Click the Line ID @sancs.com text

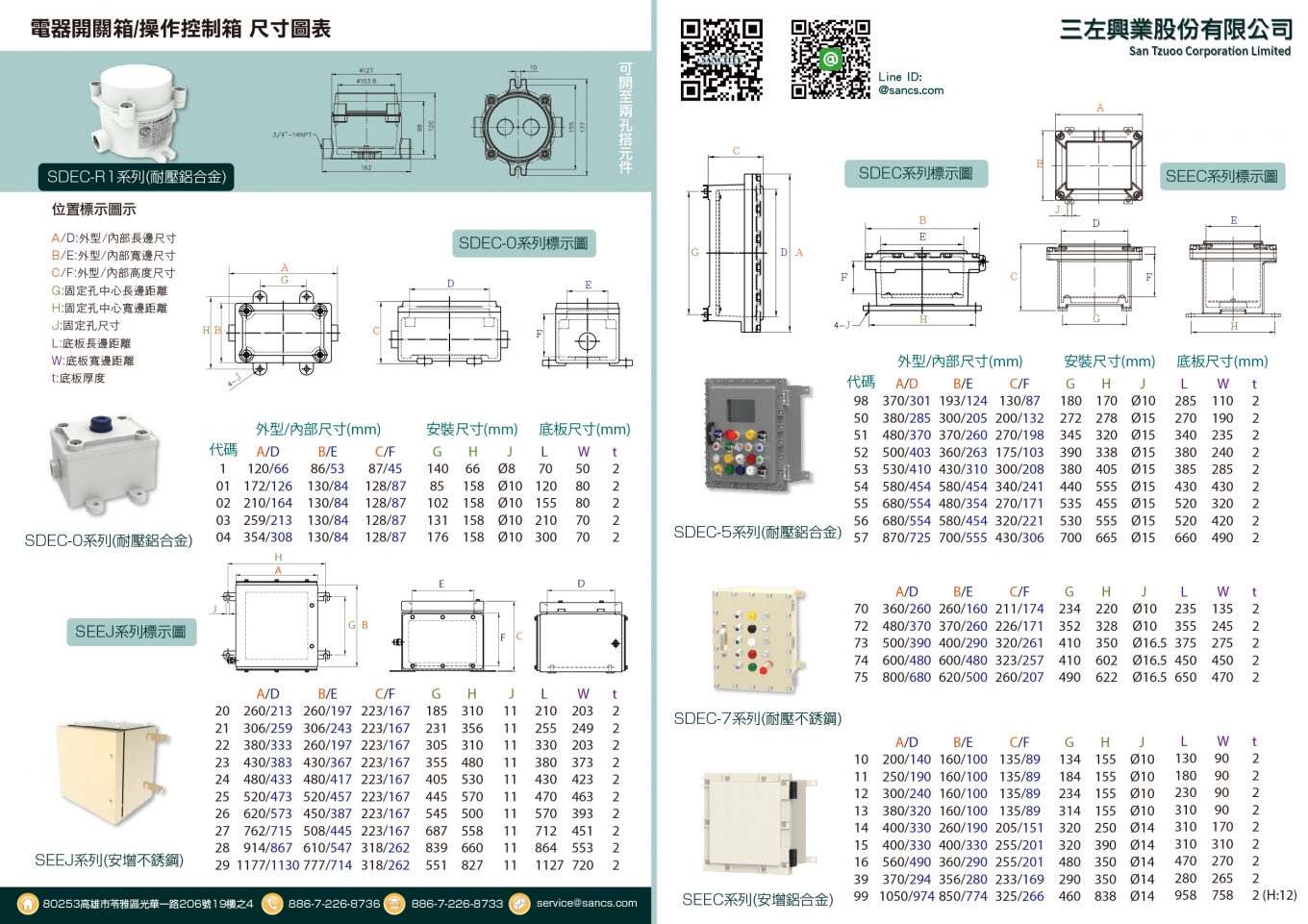[x=910, y=84]
